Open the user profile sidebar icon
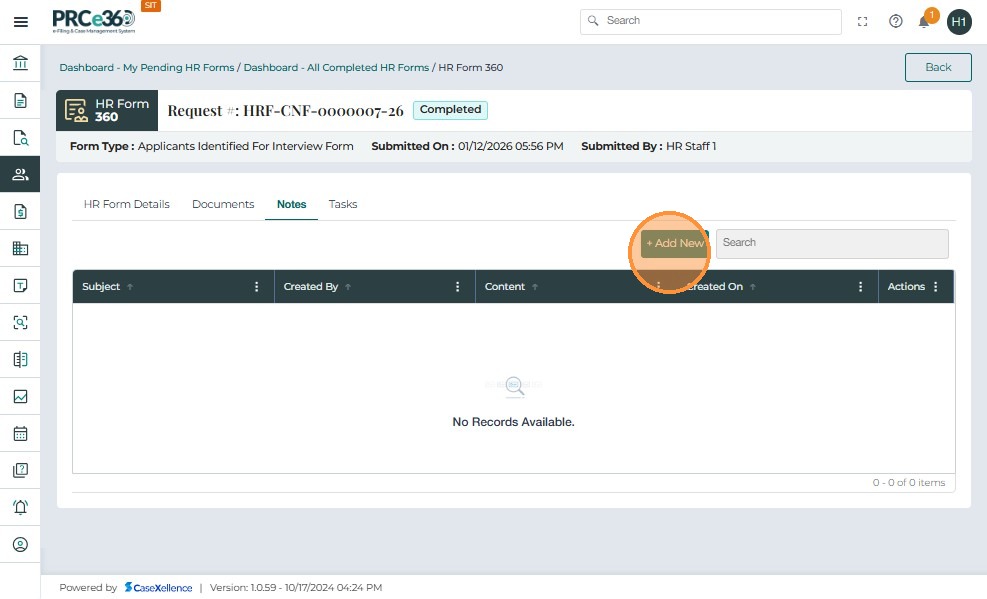The height and width of the screenshot is (599, 987). point(20,544)
